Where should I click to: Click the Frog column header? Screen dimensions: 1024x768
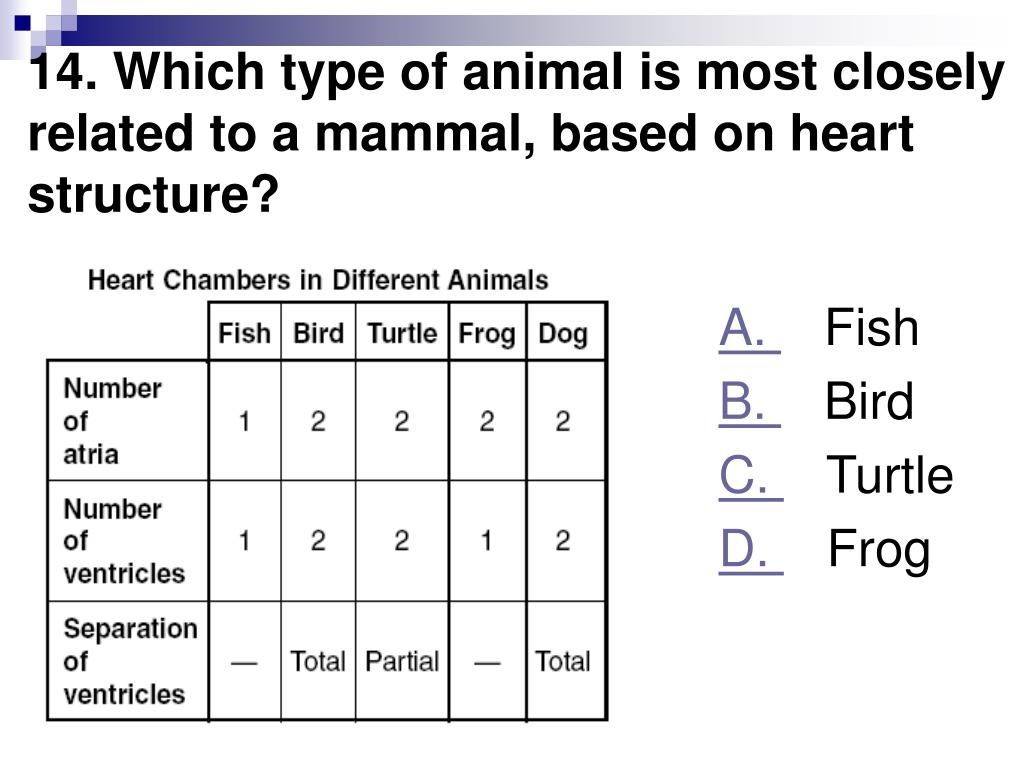[487, 333]
